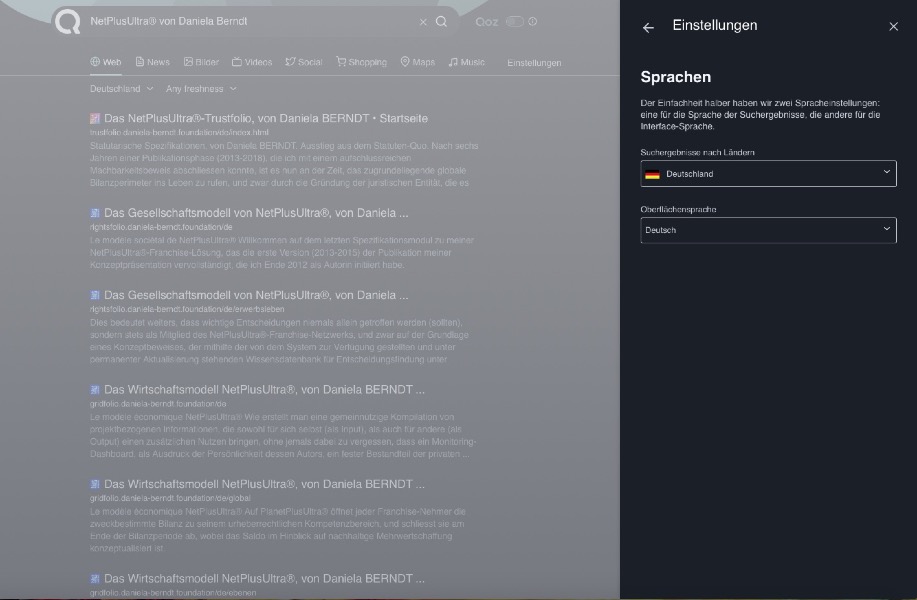Screen dimensions: 917x600
Task: Expand the Deutschland region filter
Action: pos(121,89)
